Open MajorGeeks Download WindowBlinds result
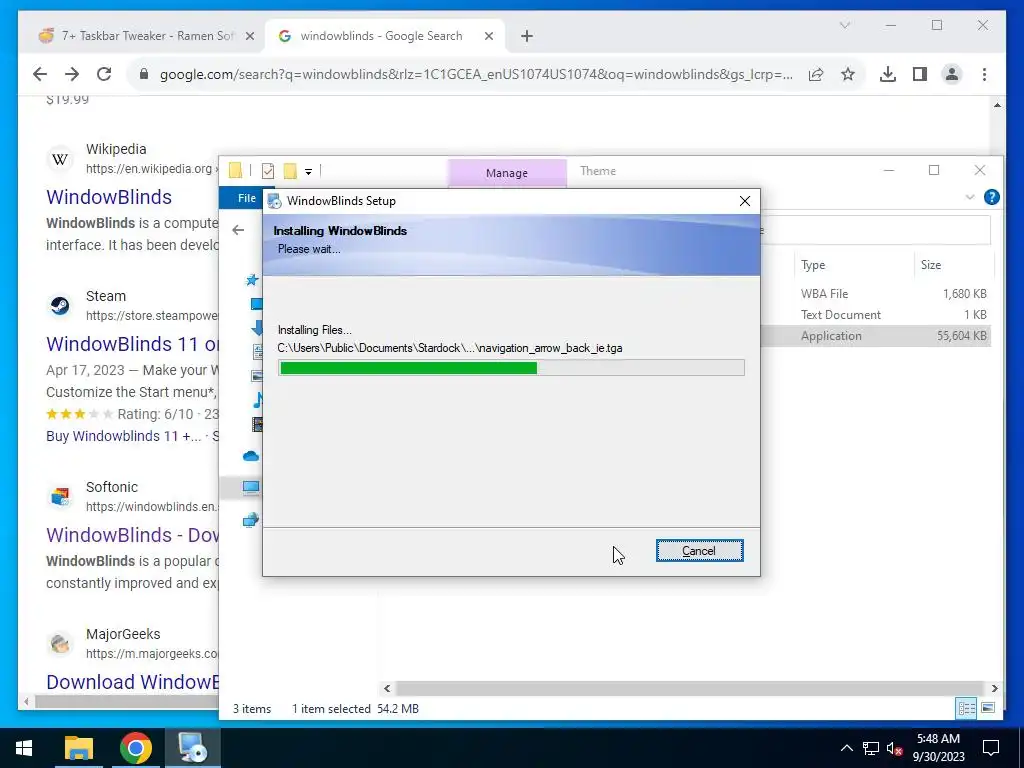 [133, 682]
